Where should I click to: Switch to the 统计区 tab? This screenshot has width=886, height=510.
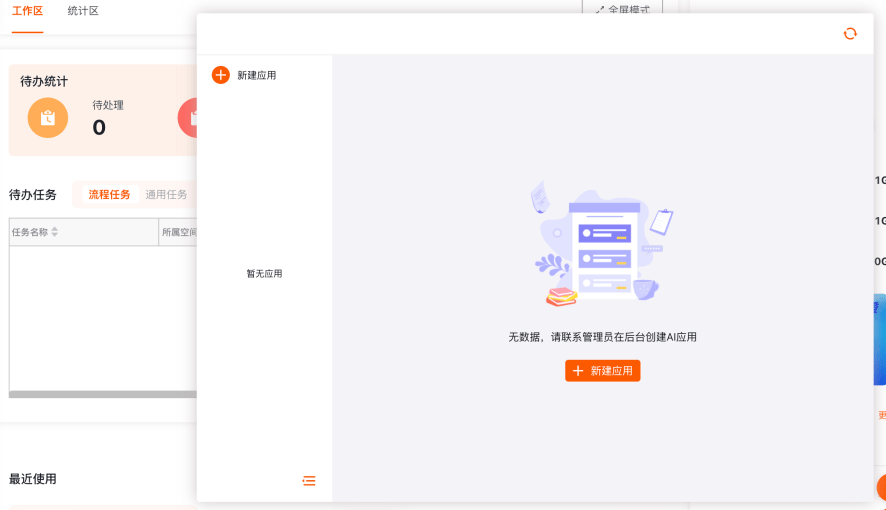coord(83,11)
